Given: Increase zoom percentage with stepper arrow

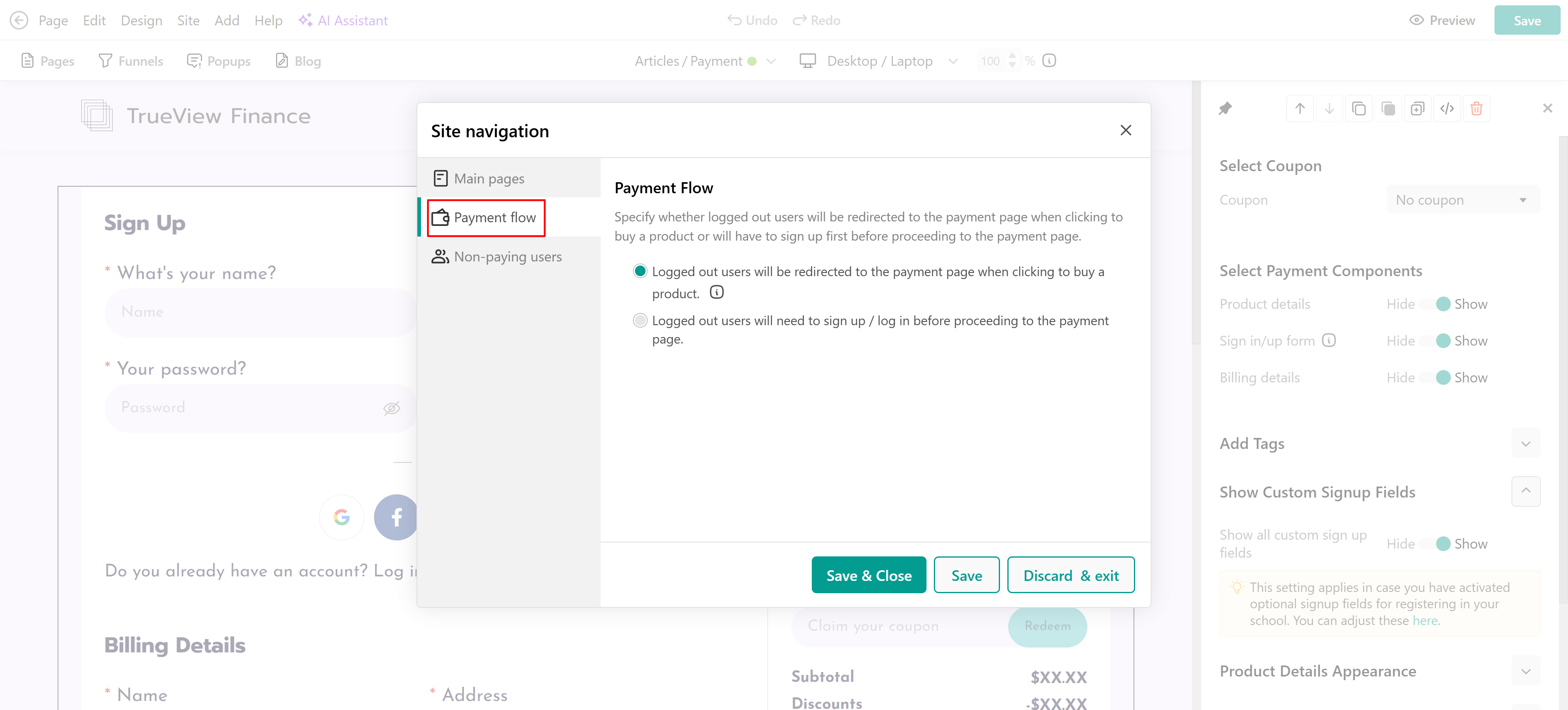Looking at the screenshot, I should click(x=1012, y=56).
